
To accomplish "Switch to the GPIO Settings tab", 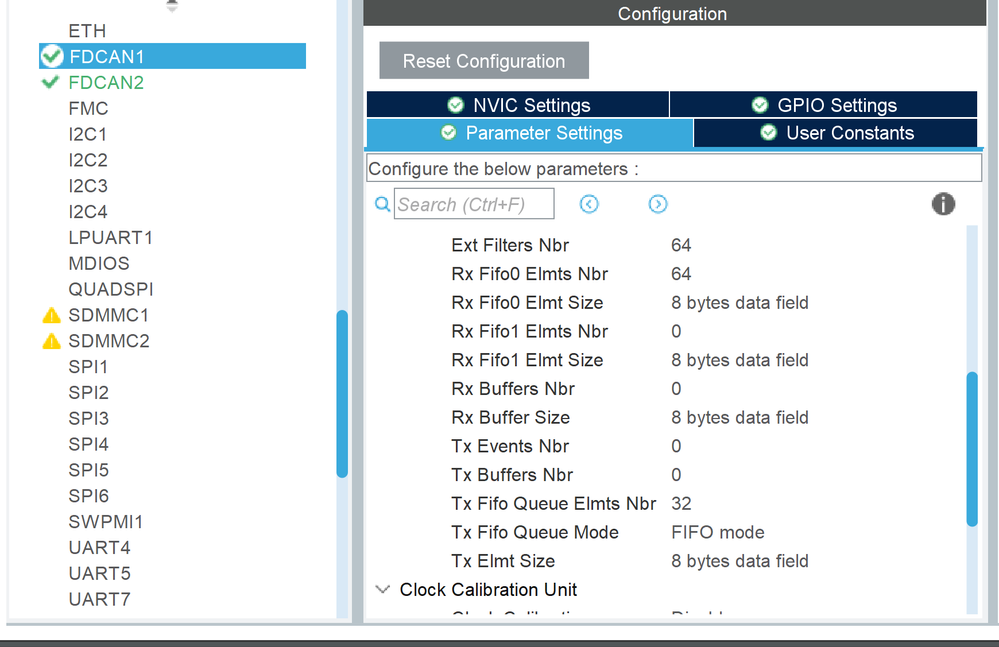I will tap(824, 104).
